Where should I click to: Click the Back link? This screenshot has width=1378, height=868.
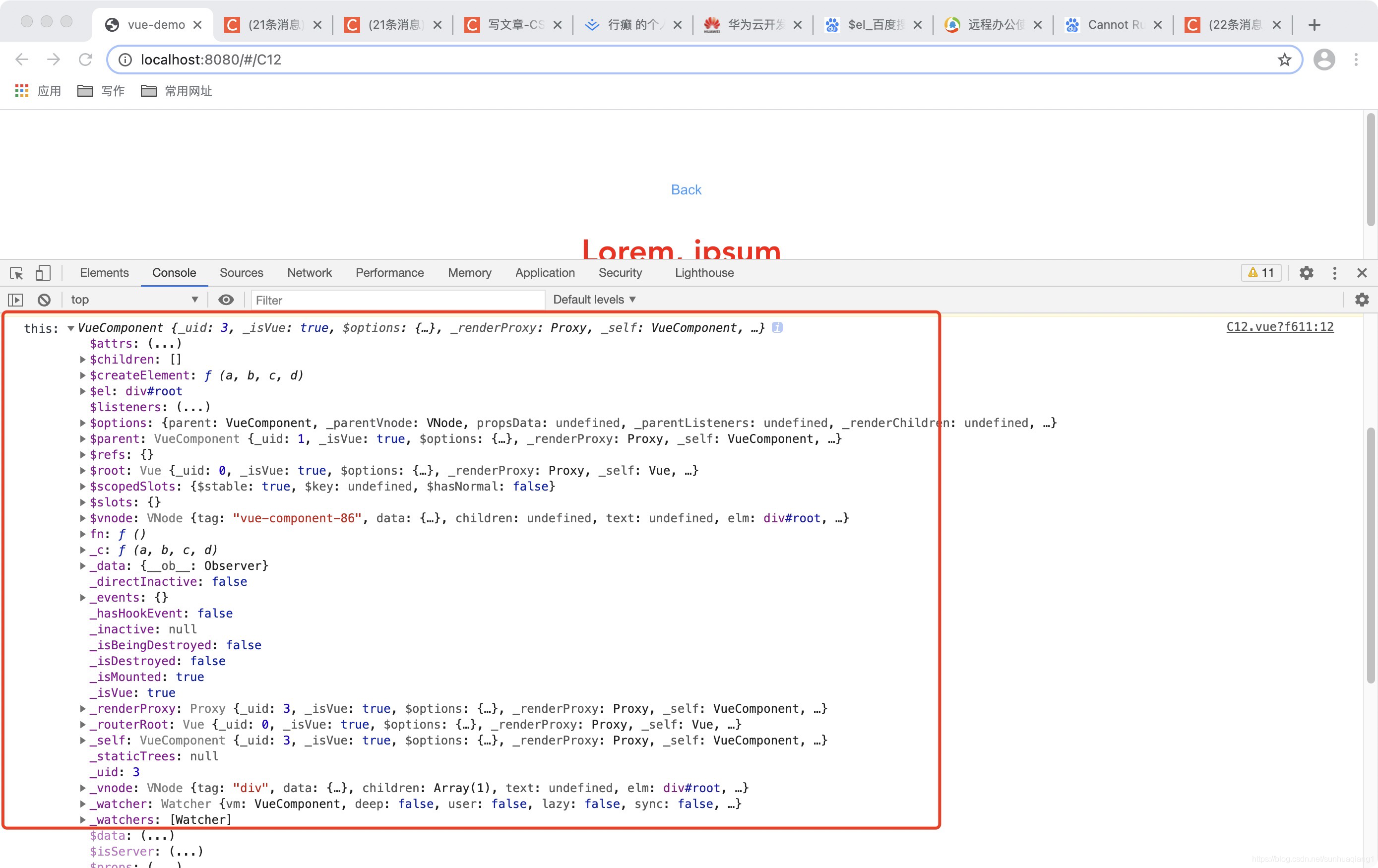pyautogui.click(x=686, y=189)
